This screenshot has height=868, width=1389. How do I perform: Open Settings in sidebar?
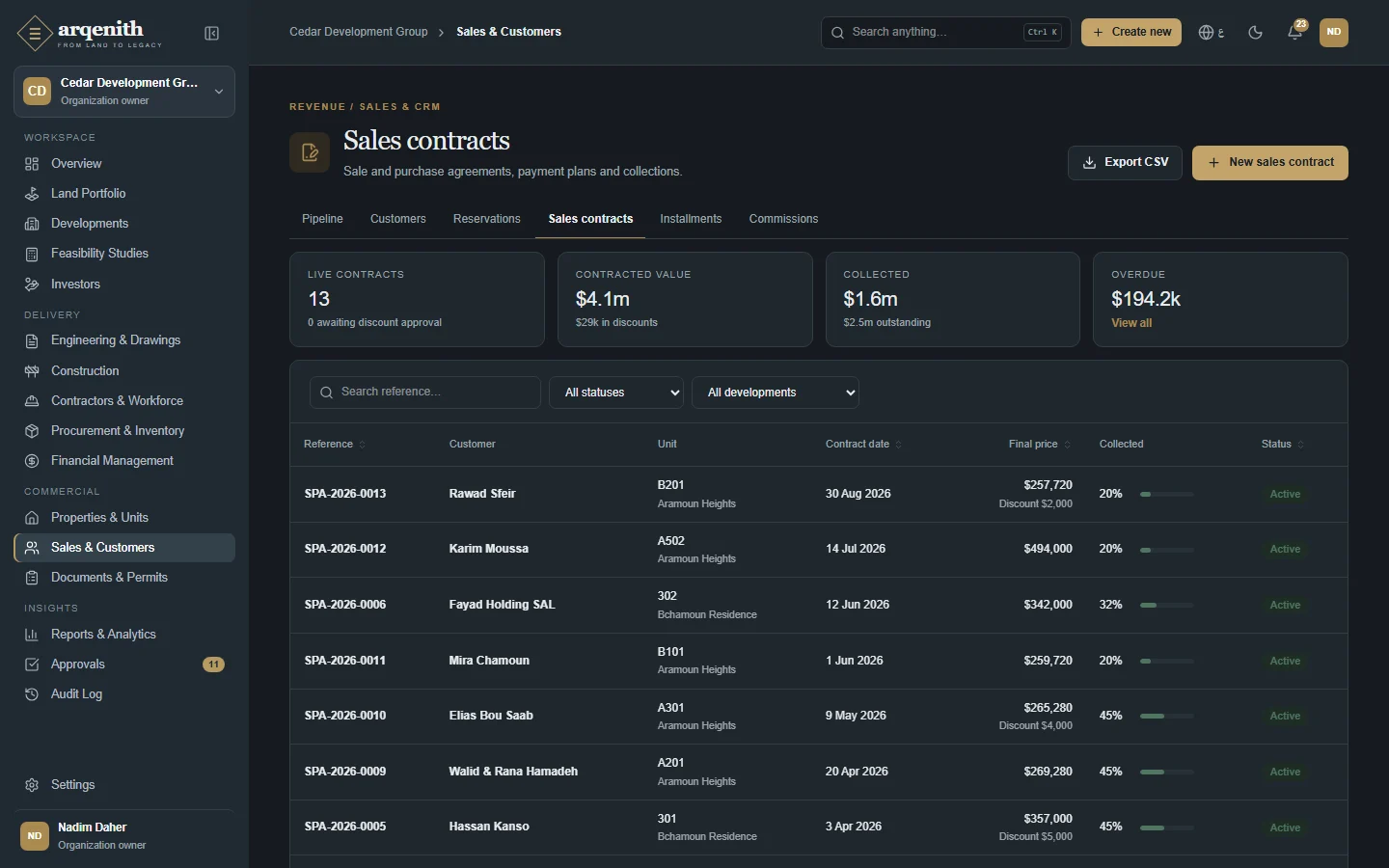point(124,785)
